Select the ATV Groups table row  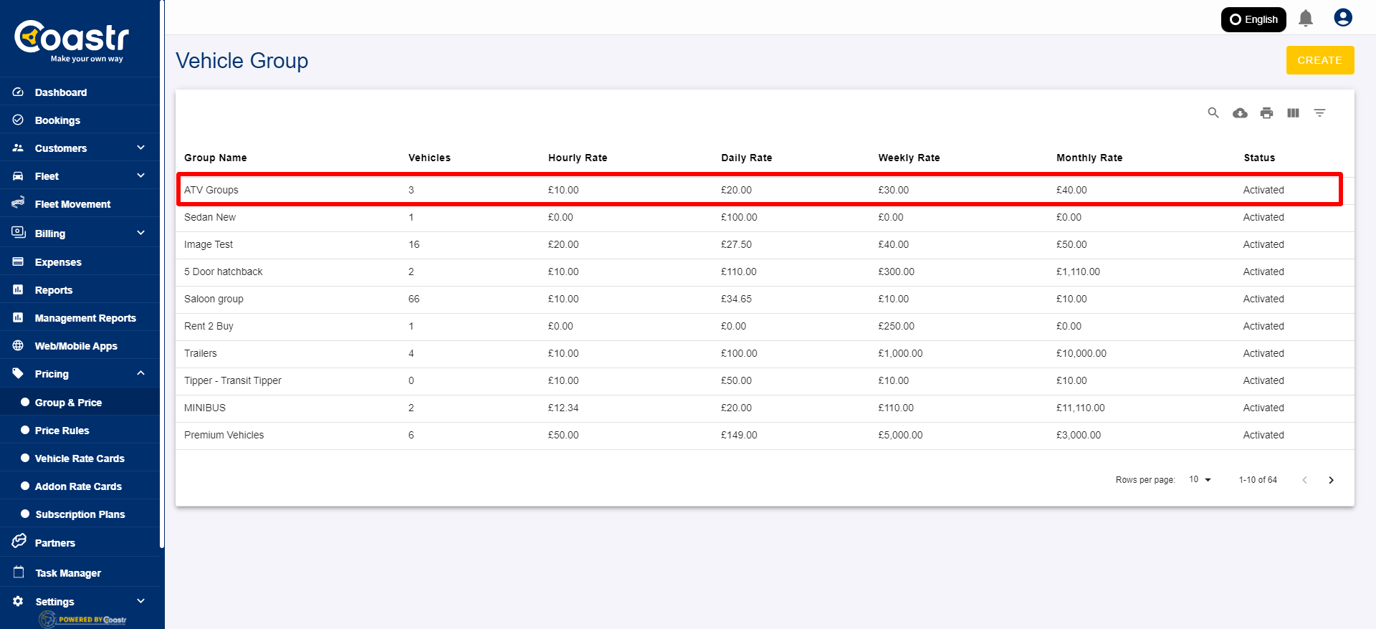pyautogui.click(x=211, y=190)
